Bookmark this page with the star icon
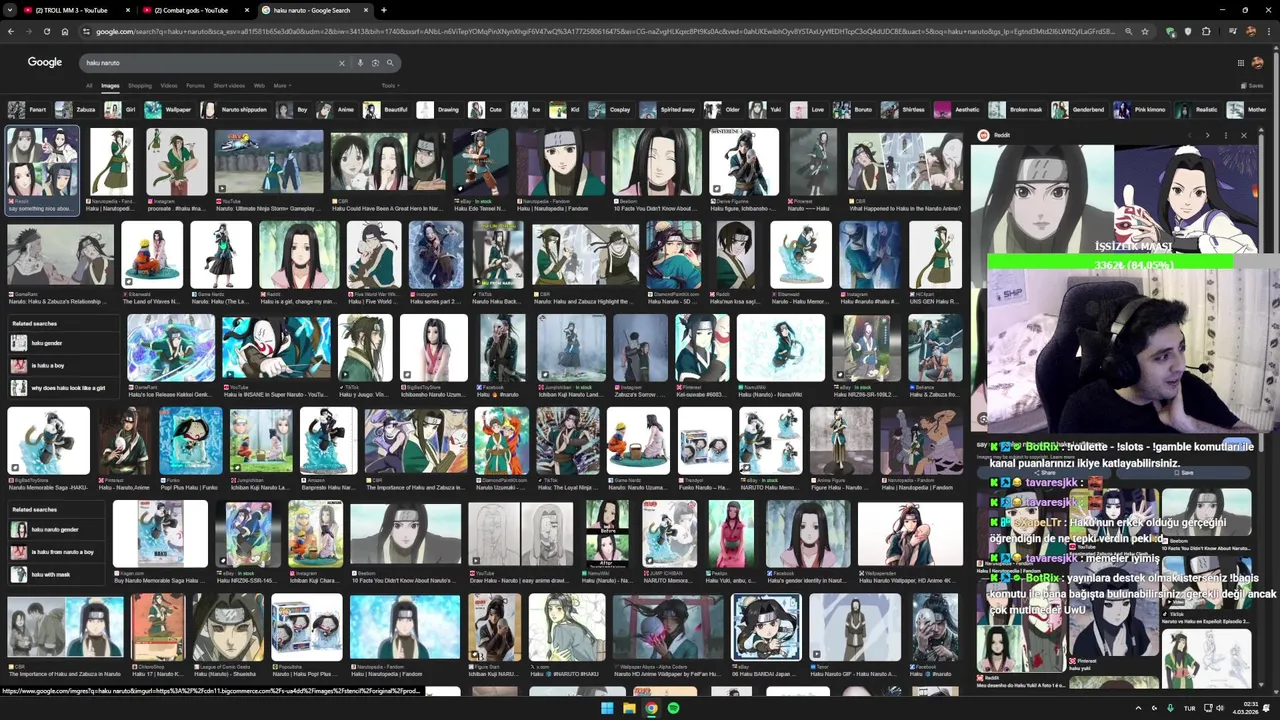 [x=1145, y=31]
